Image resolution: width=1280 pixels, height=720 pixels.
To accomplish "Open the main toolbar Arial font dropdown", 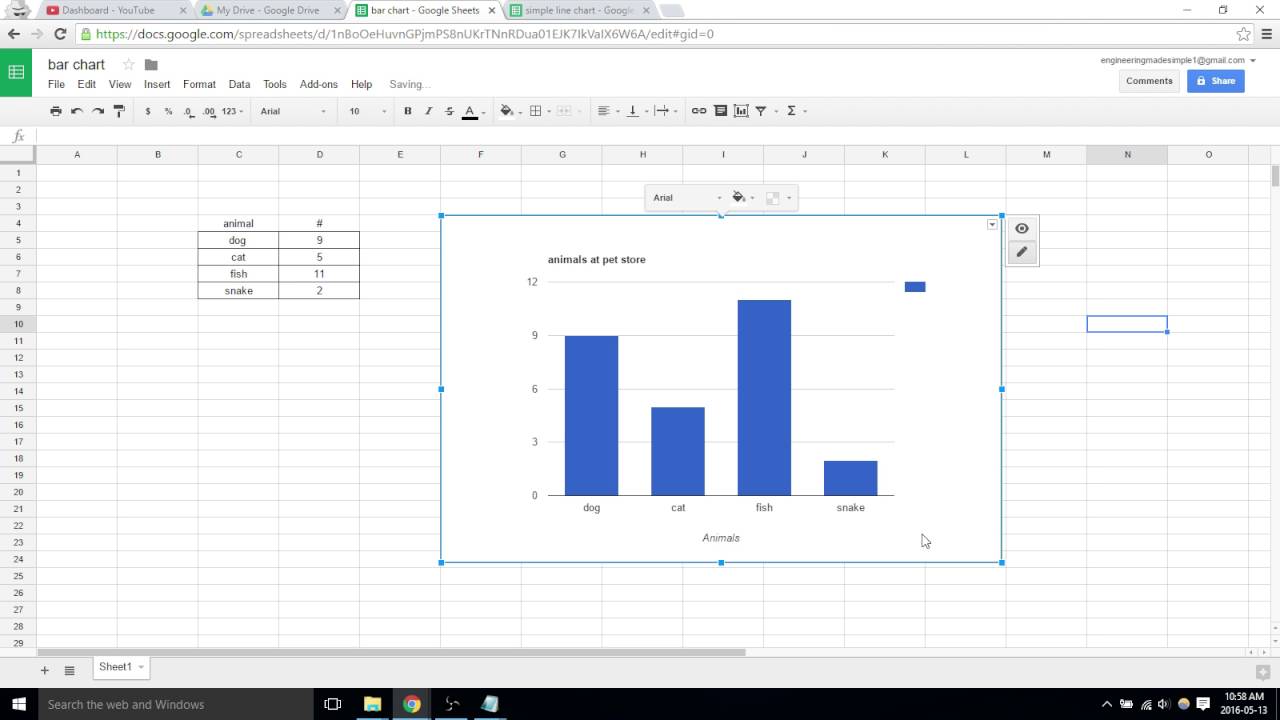I will tap(293, 111).
